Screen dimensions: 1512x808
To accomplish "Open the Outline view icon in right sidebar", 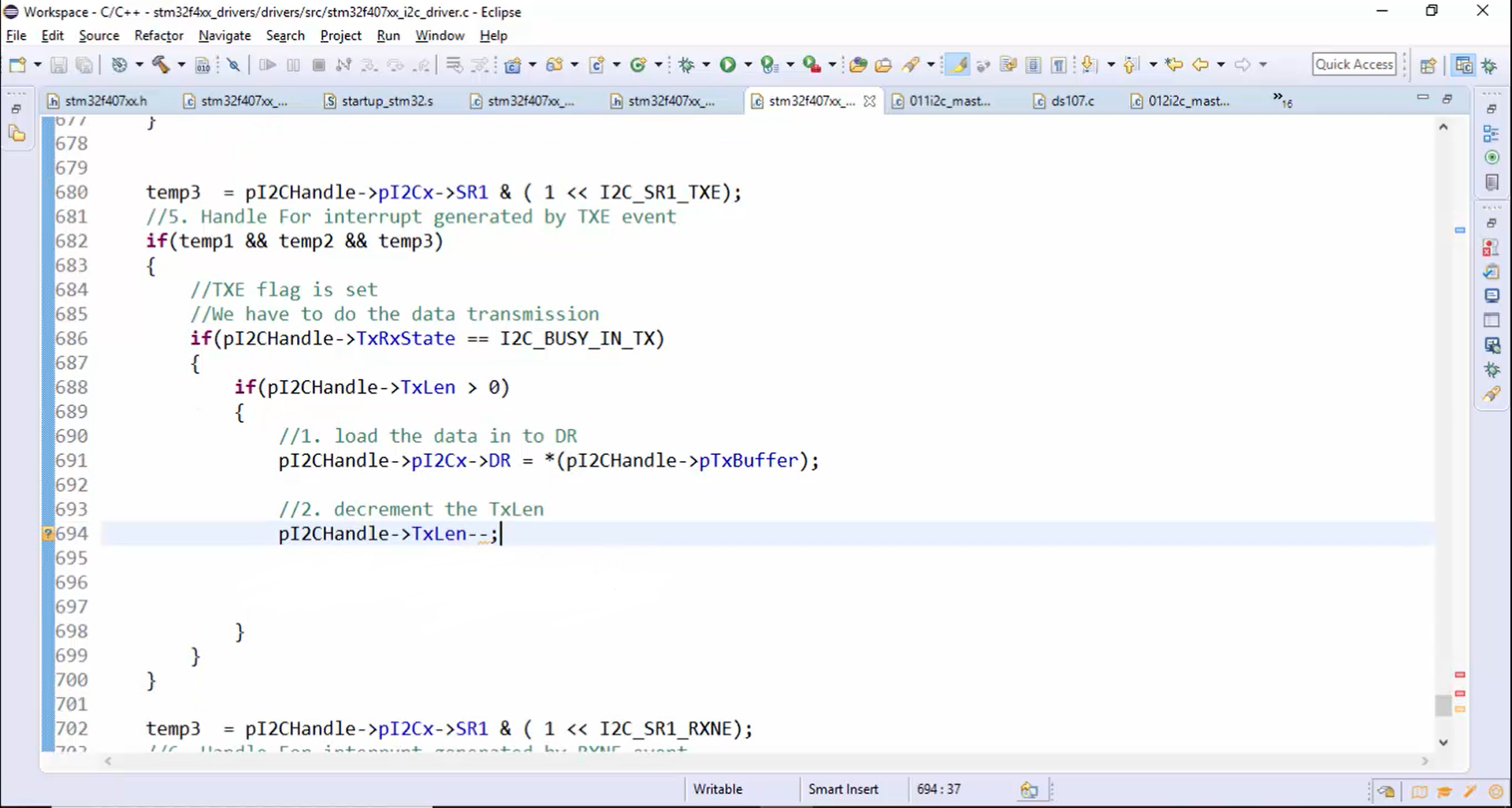I will click(1491, 133).
